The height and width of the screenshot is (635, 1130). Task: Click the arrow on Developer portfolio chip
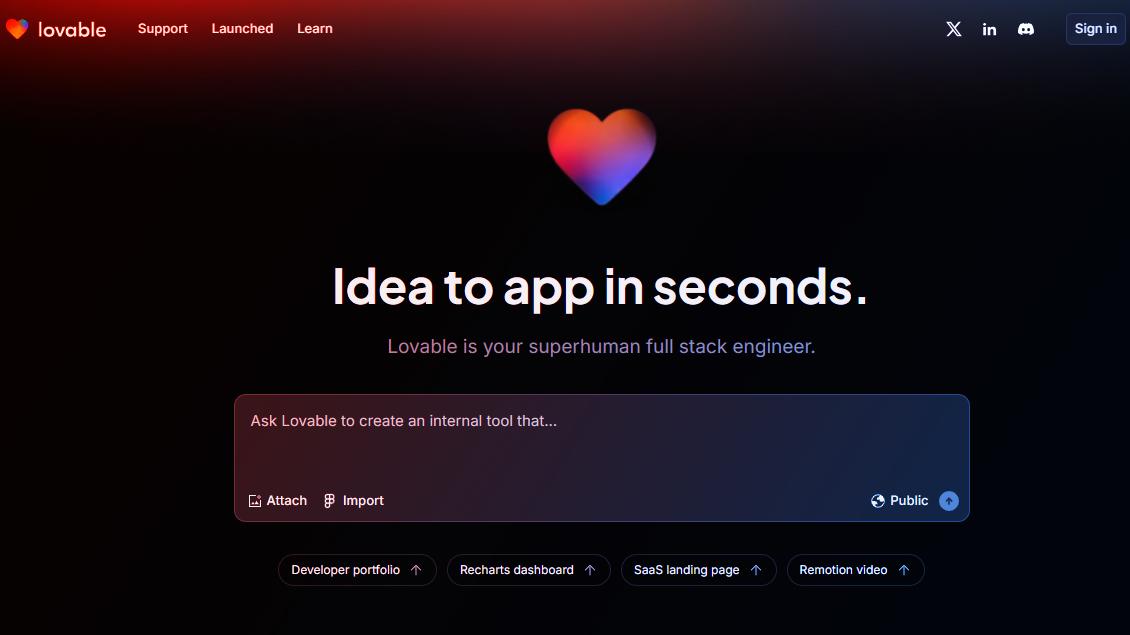[x=416, y=570]
